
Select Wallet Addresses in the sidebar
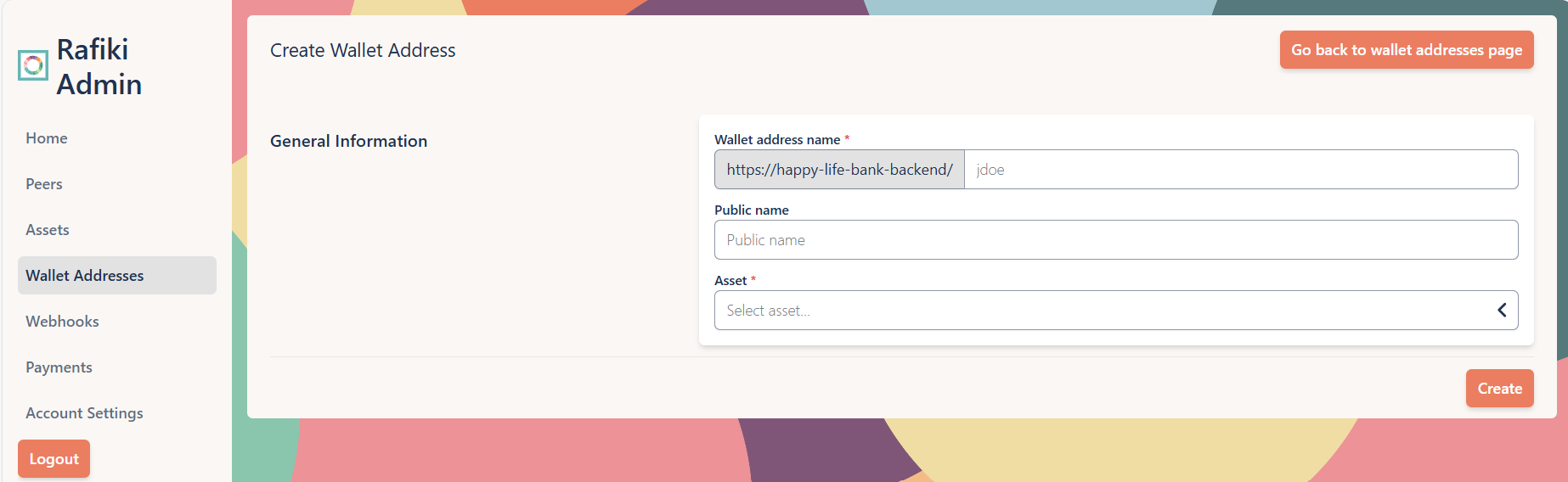click(x=85, y=276)
